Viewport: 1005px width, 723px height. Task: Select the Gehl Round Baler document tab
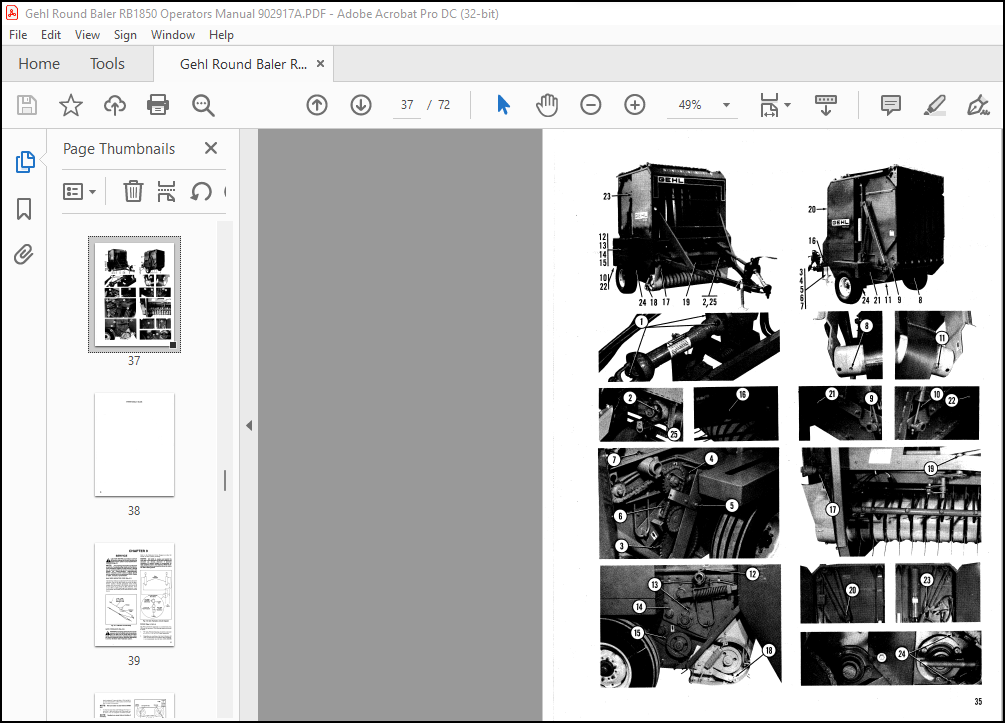[244, 64]
